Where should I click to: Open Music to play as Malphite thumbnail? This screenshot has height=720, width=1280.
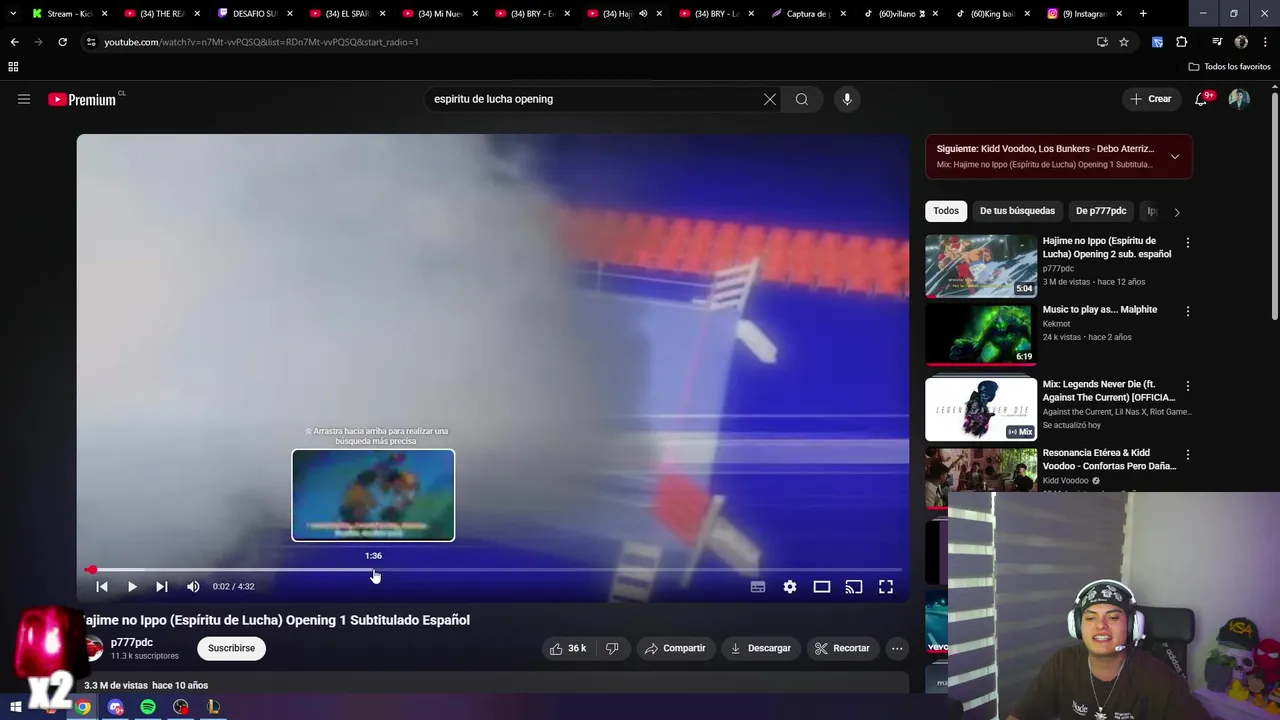(x=981, y=334)
